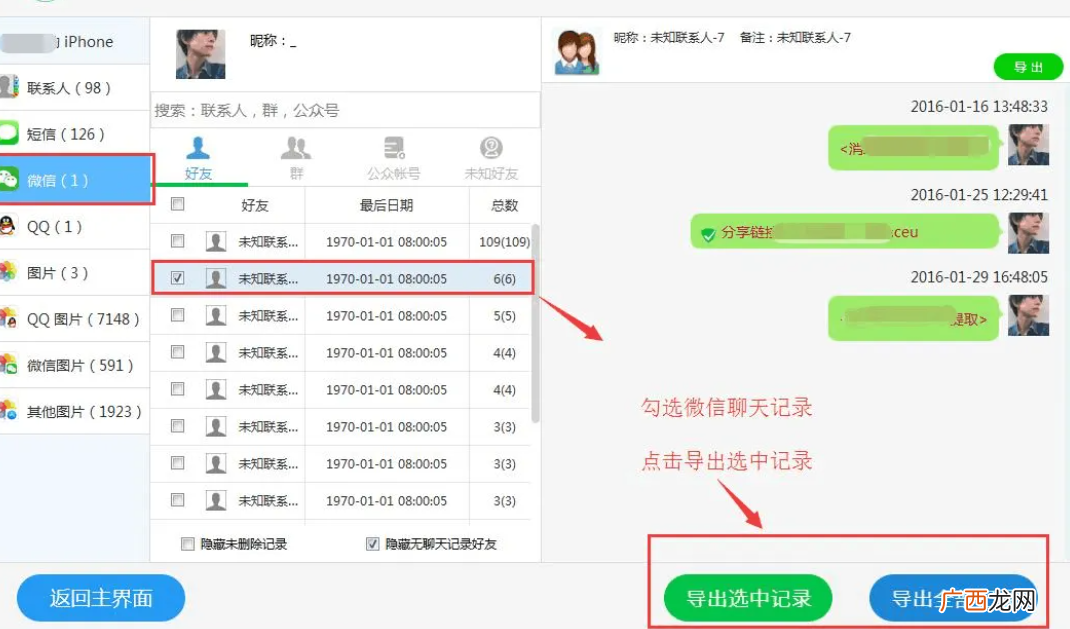
Task: Click the 总数 column header
Action: pyautogui.click(x=504, y=205)
